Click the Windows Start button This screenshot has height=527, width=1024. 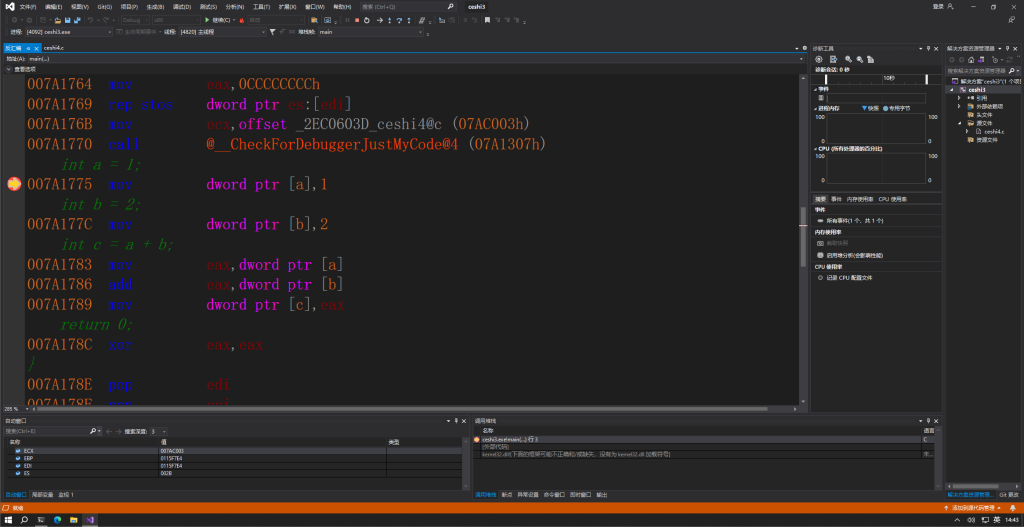pos(10,520)
